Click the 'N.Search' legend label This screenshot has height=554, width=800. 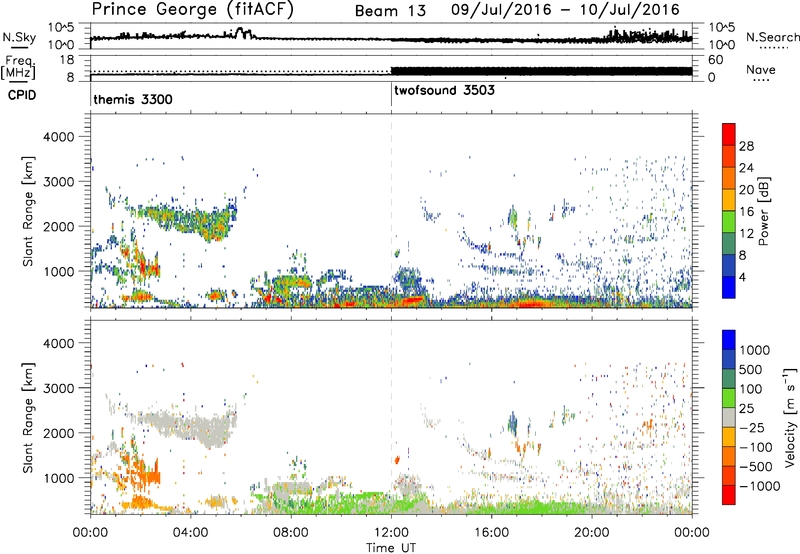773,37
